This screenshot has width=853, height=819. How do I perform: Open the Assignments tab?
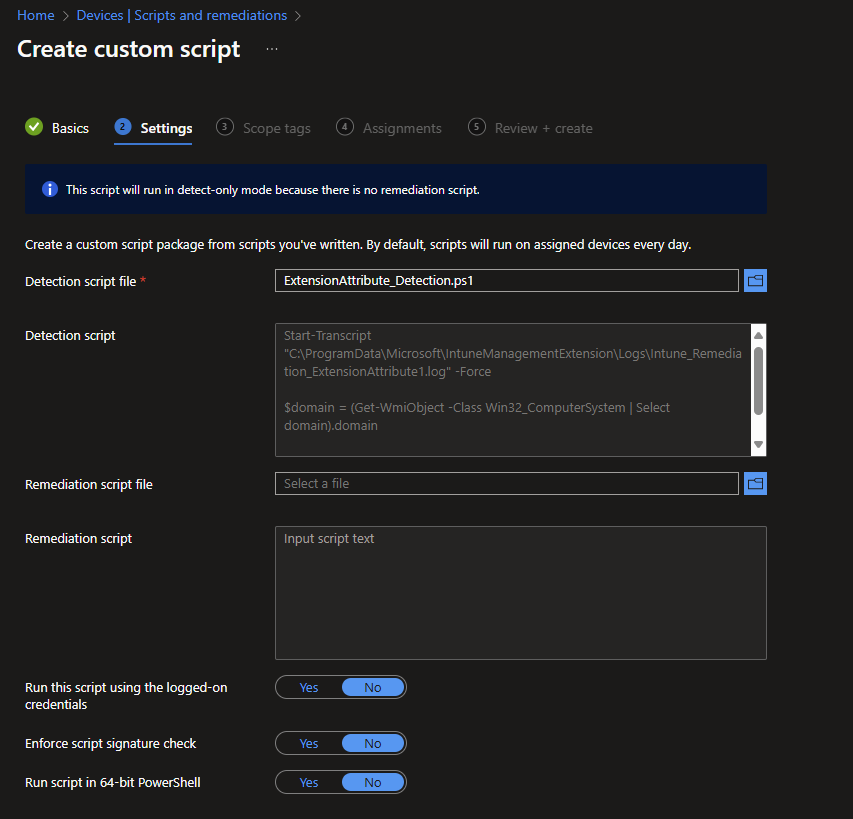pos(402,129)
